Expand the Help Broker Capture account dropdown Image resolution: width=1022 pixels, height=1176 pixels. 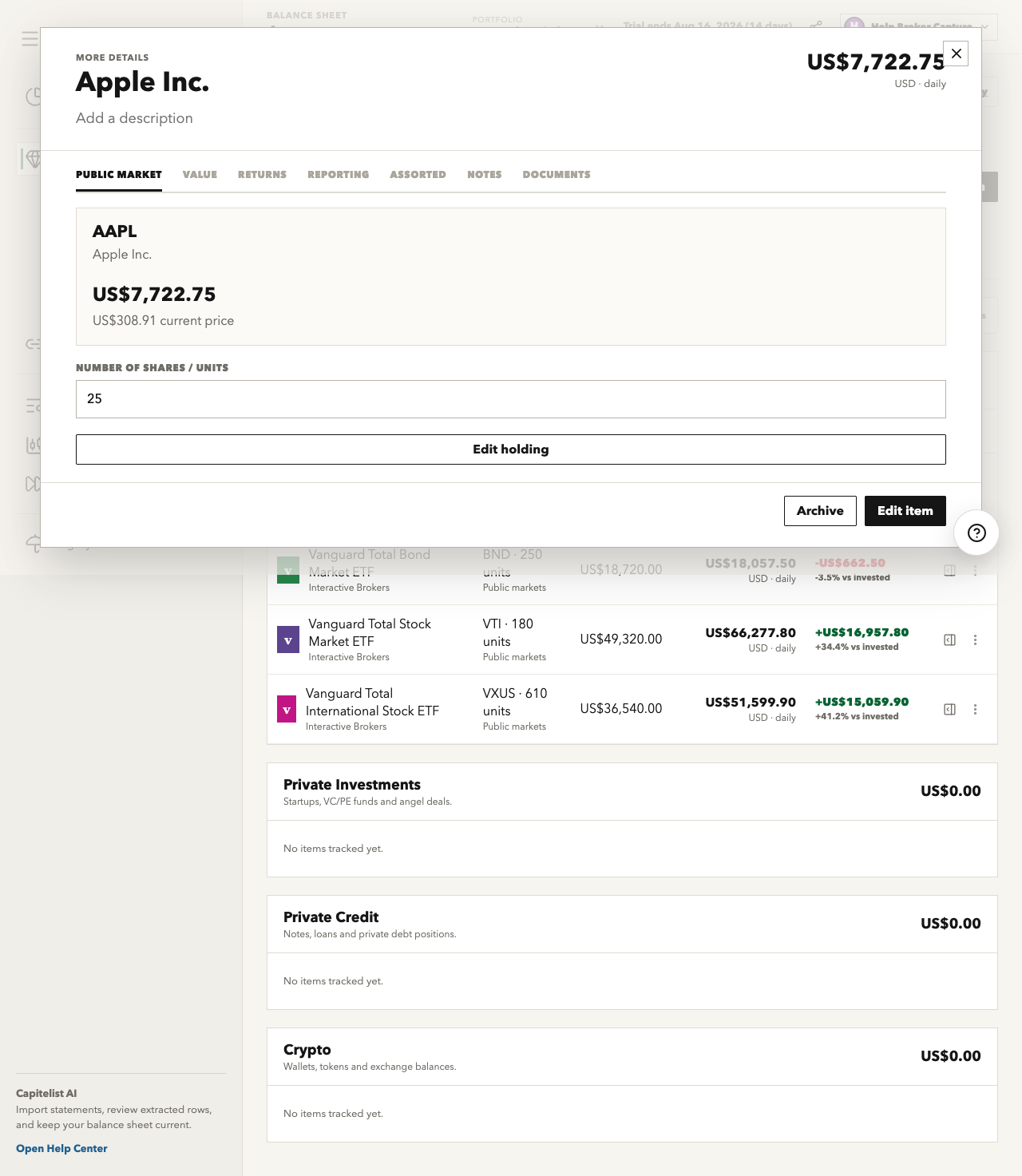(918, 26)
